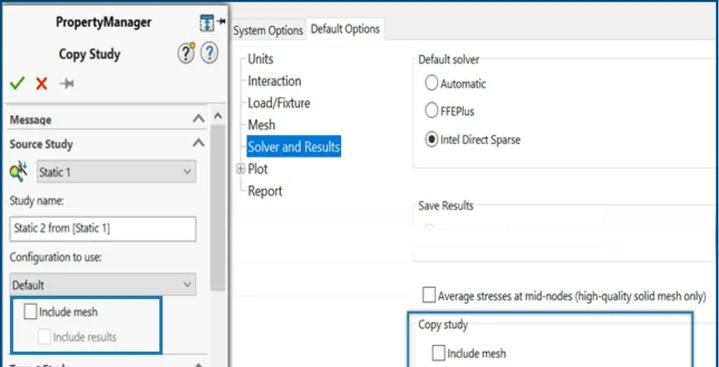
Task: Select Load/Fixture in options tree
Action: [279, 103]
